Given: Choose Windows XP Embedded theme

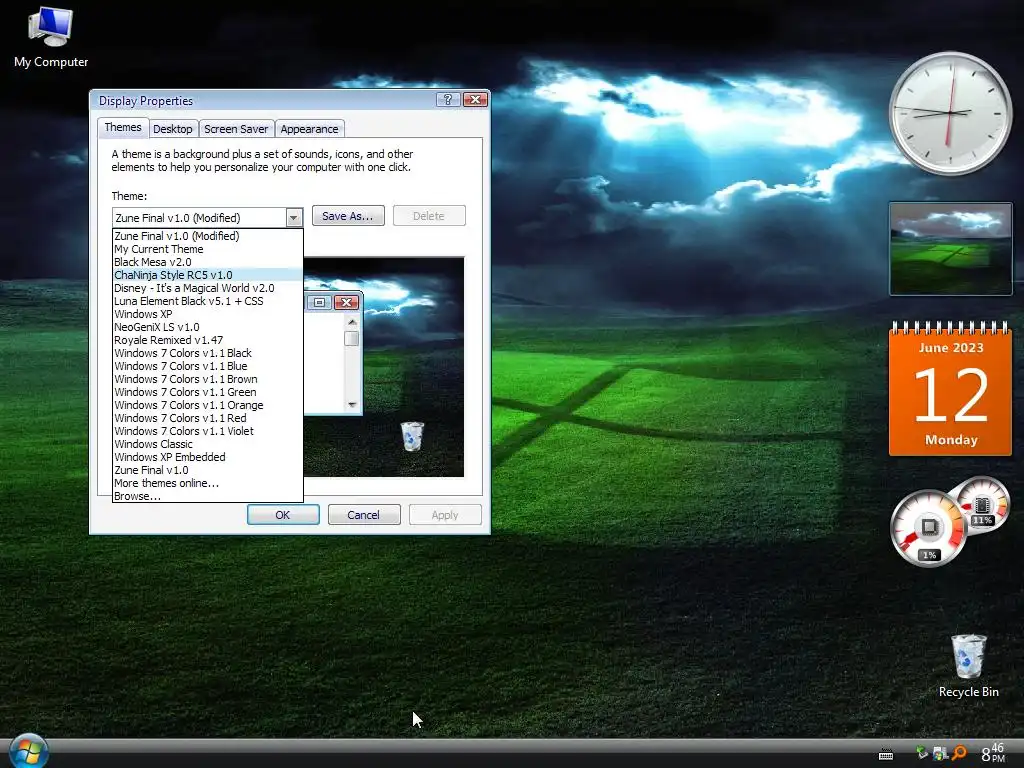Looking at the screenshot, I should [208, 457].
